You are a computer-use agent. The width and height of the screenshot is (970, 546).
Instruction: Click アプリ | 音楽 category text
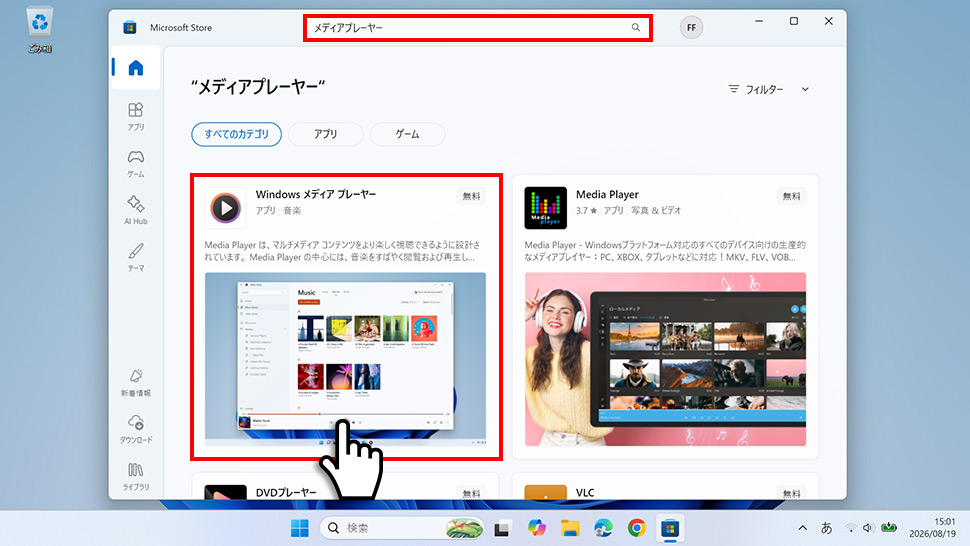point(278,210)
